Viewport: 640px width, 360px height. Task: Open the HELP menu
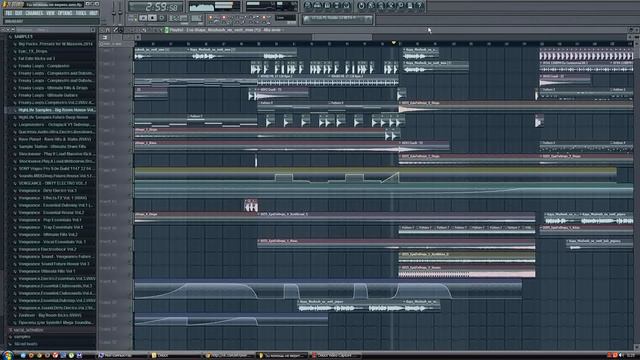[x=93, y=13]
